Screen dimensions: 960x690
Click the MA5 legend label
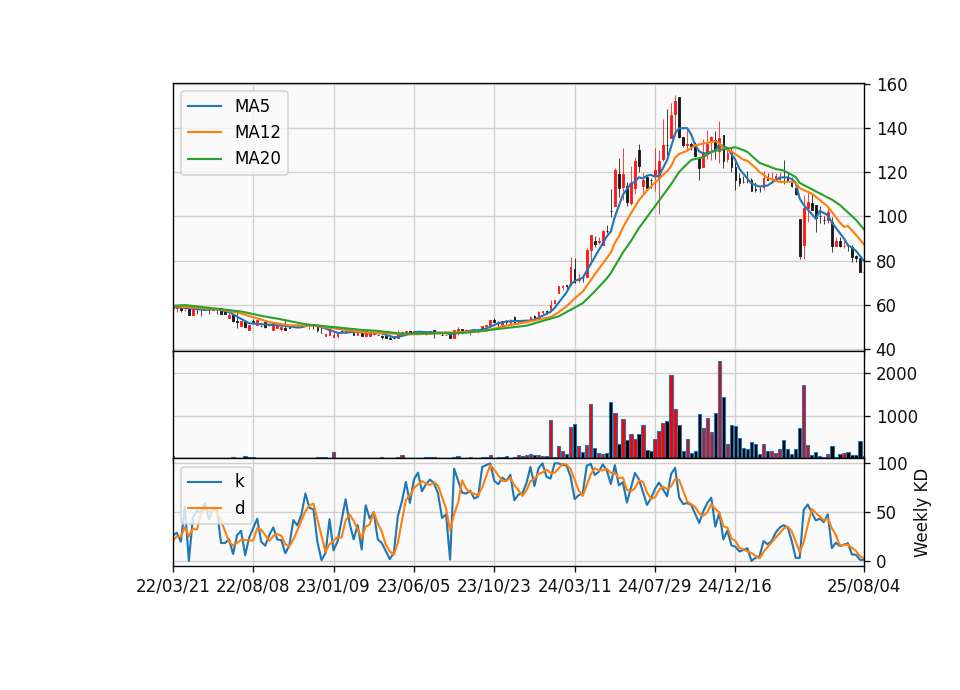pos(252,106)
